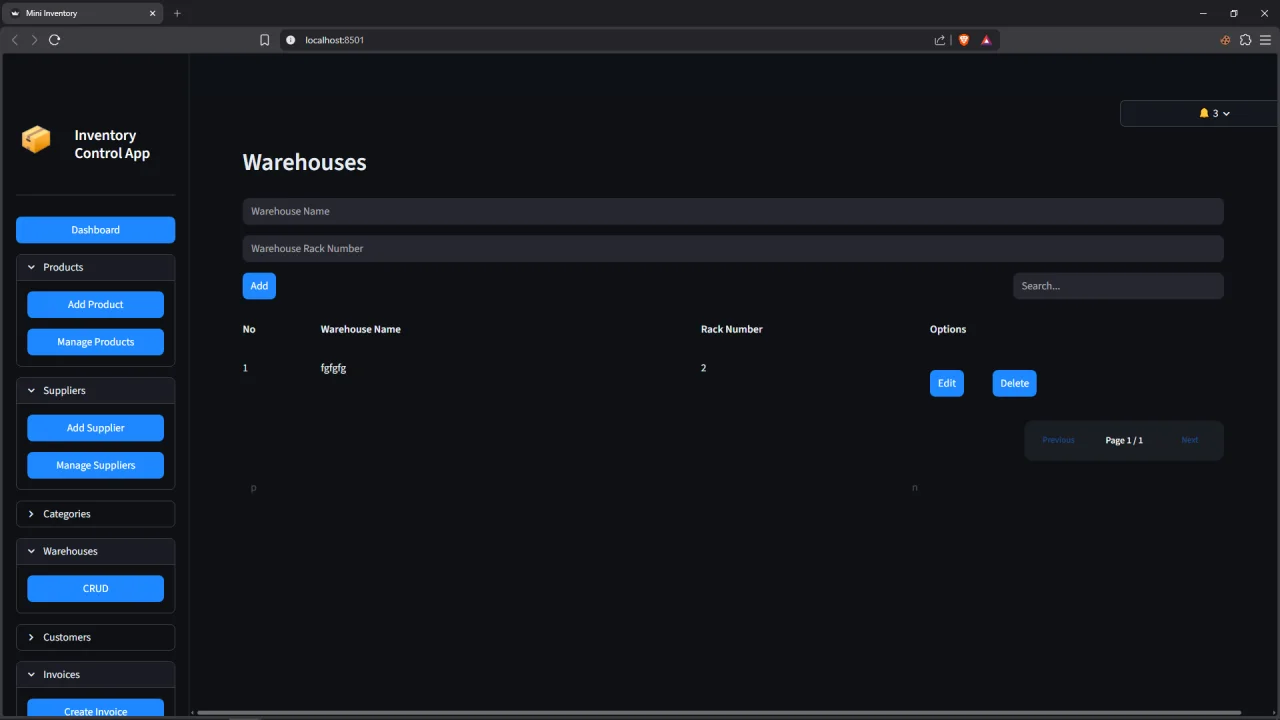Click the Search field
This screenshot has height=720, width=1280.
pyautogui.click(x=1118, y=286)
